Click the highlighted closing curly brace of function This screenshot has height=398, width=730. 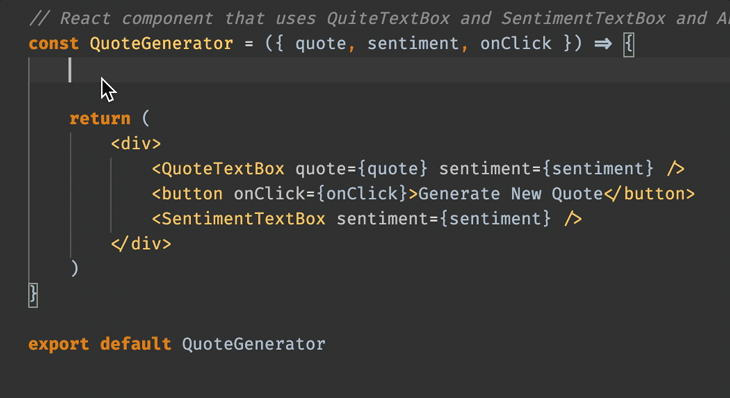click(x=33, y=295)
